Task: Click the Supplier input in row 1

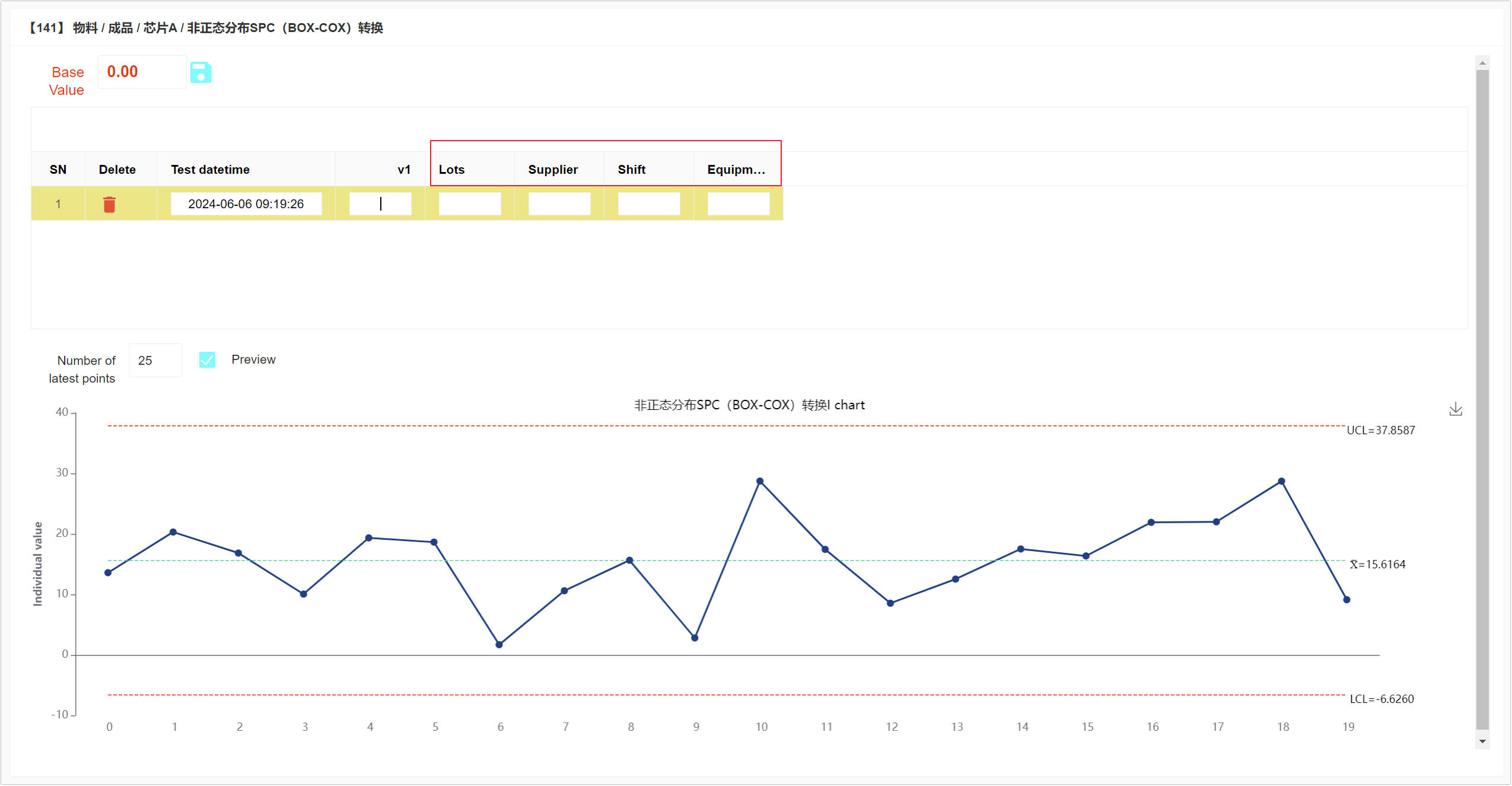Action: pos(559,203)
